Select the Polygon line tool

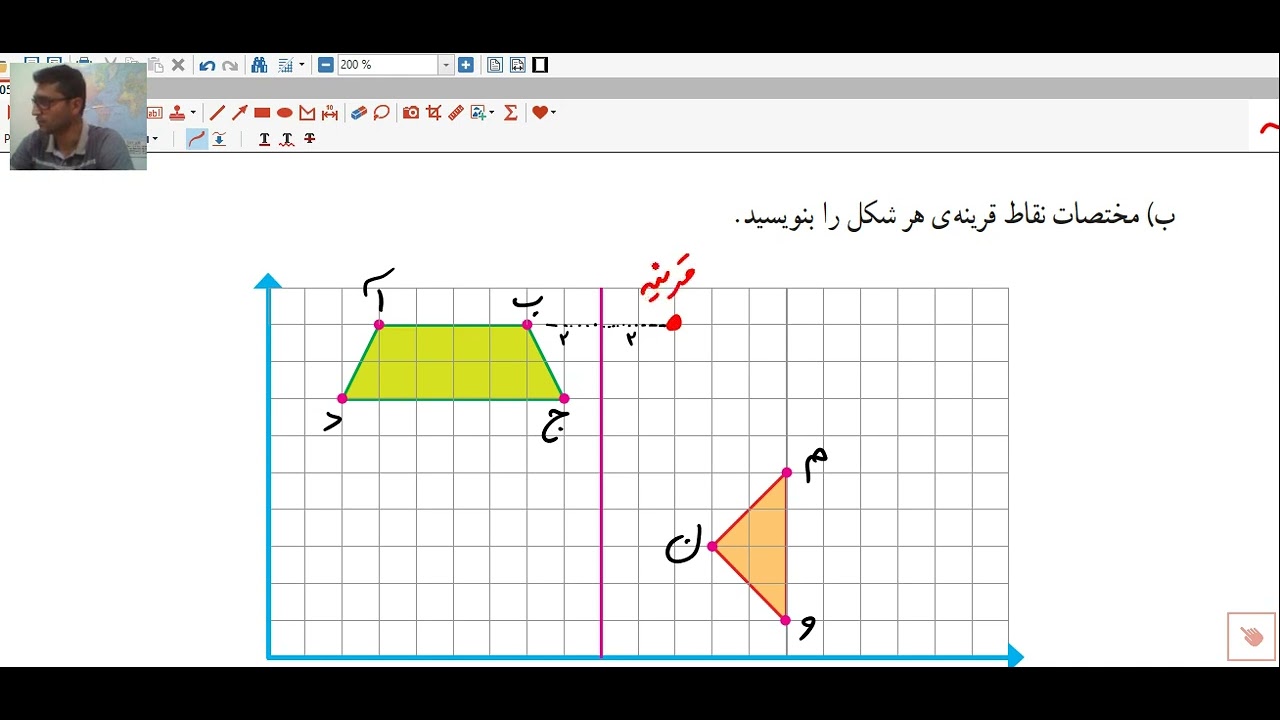pyautogui.click(x=307, y=113)
